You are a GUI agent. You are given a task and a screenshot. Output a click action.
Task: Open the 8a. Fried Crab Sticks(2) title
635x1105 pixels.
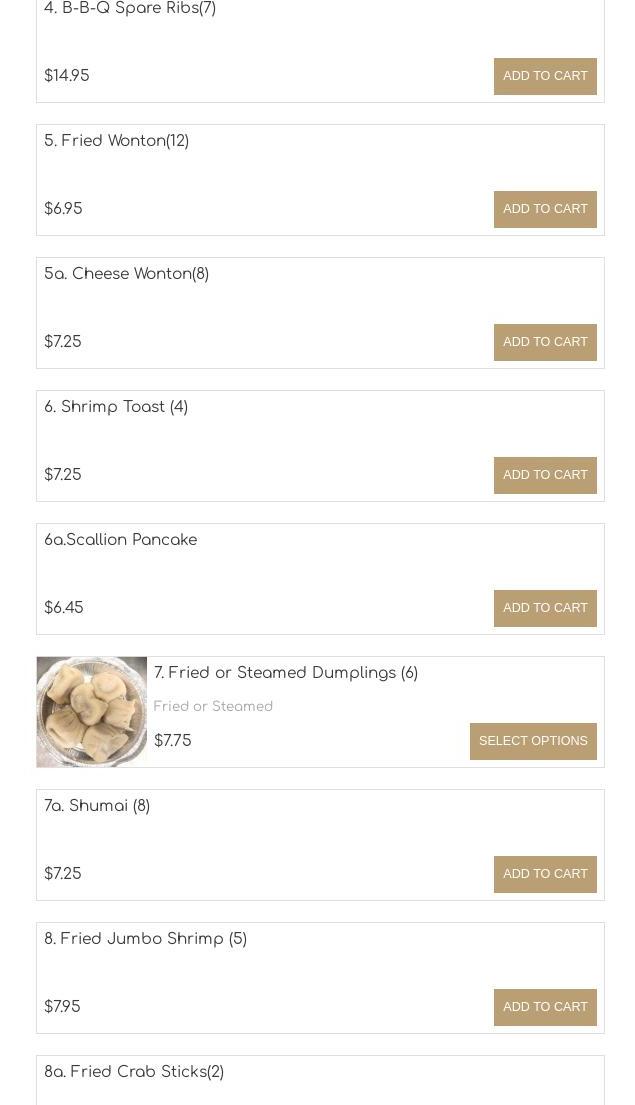pyautogui.click(x=134, y=1072)
